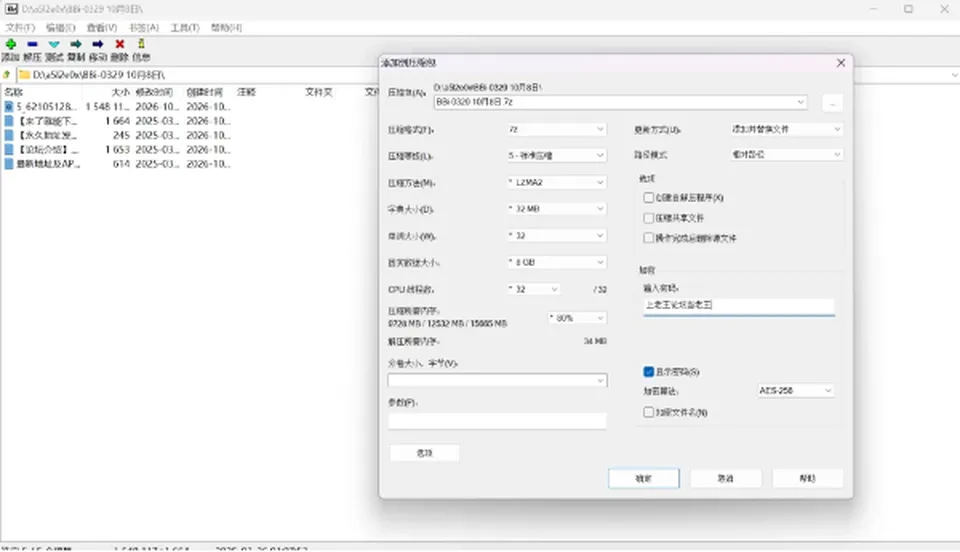Open the archive format 7z dropdown
This screenshot has height=552, width=960.
[557, 129]
